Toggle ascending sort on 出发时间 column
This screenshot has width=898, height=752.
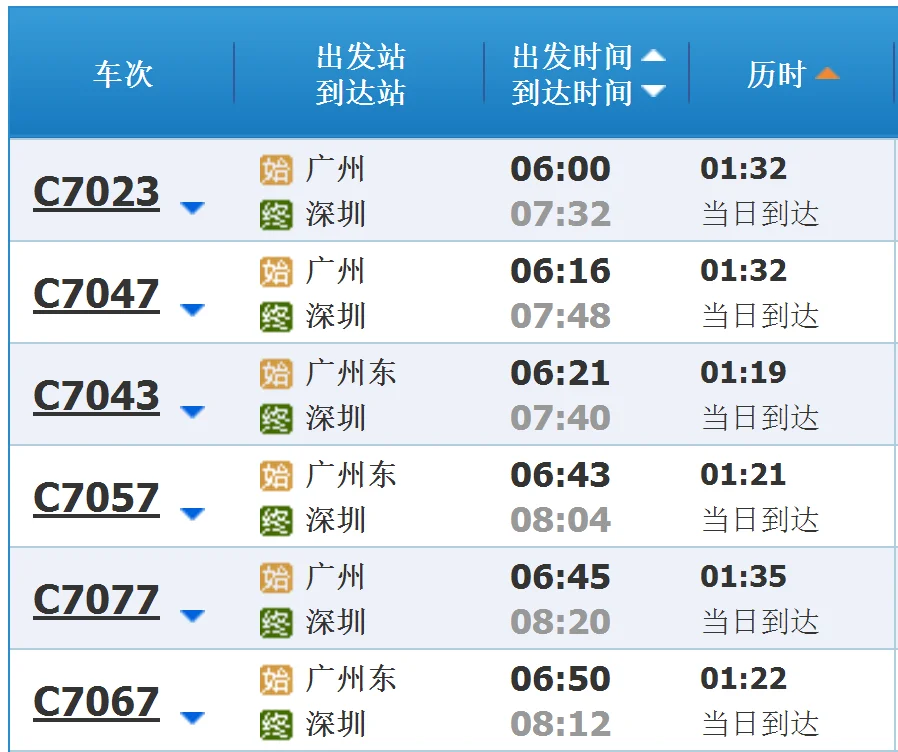tap(655, 57)
